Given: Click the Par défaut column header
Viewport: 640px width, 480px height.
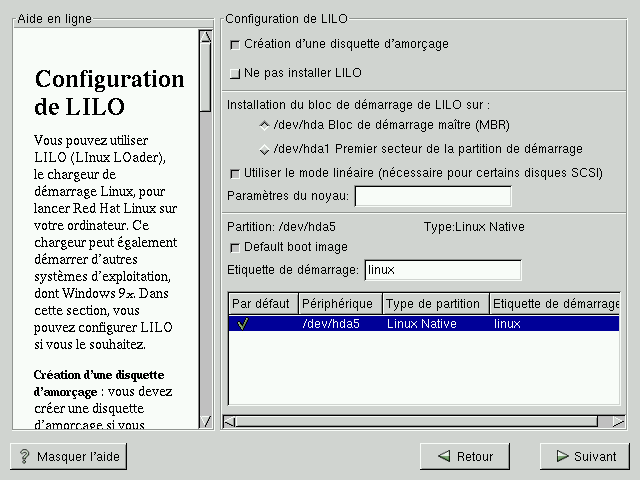Looking at the screenshot, I should pyautogui.click(x=263, y=303).
